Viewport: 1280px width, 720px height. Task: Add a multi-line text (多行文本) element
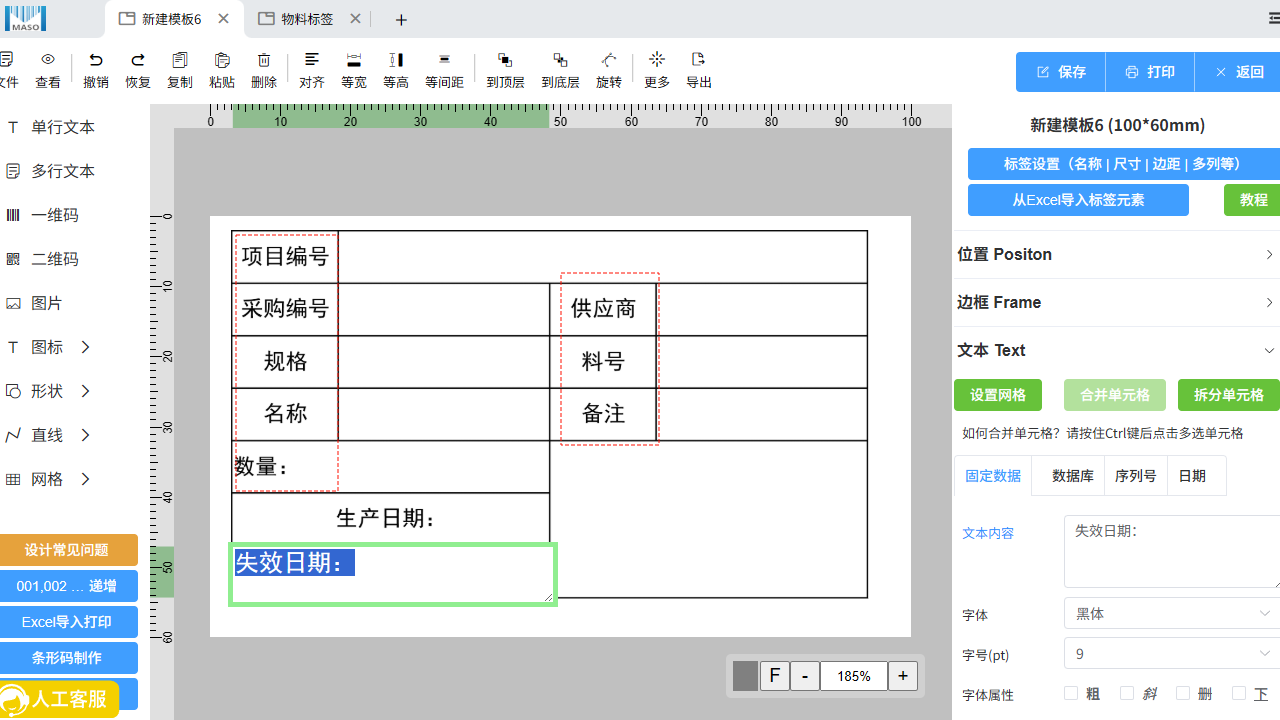(50, 171)
